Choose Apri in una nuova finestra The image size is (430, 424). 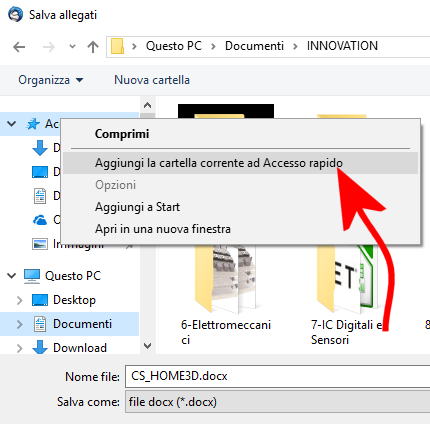[x=163, y=229]
